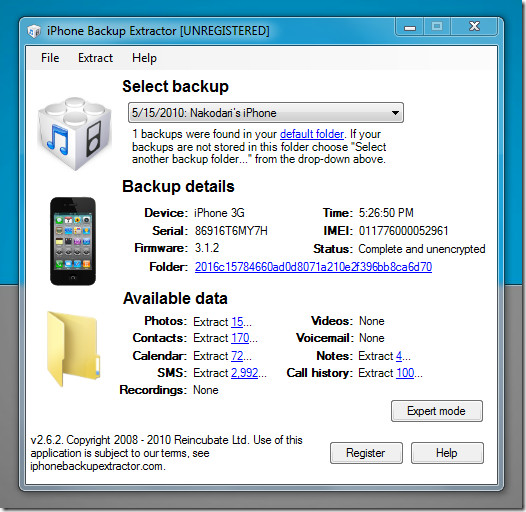
Task: Expand the Select backup dropdown
Action: tap(266, 113)
